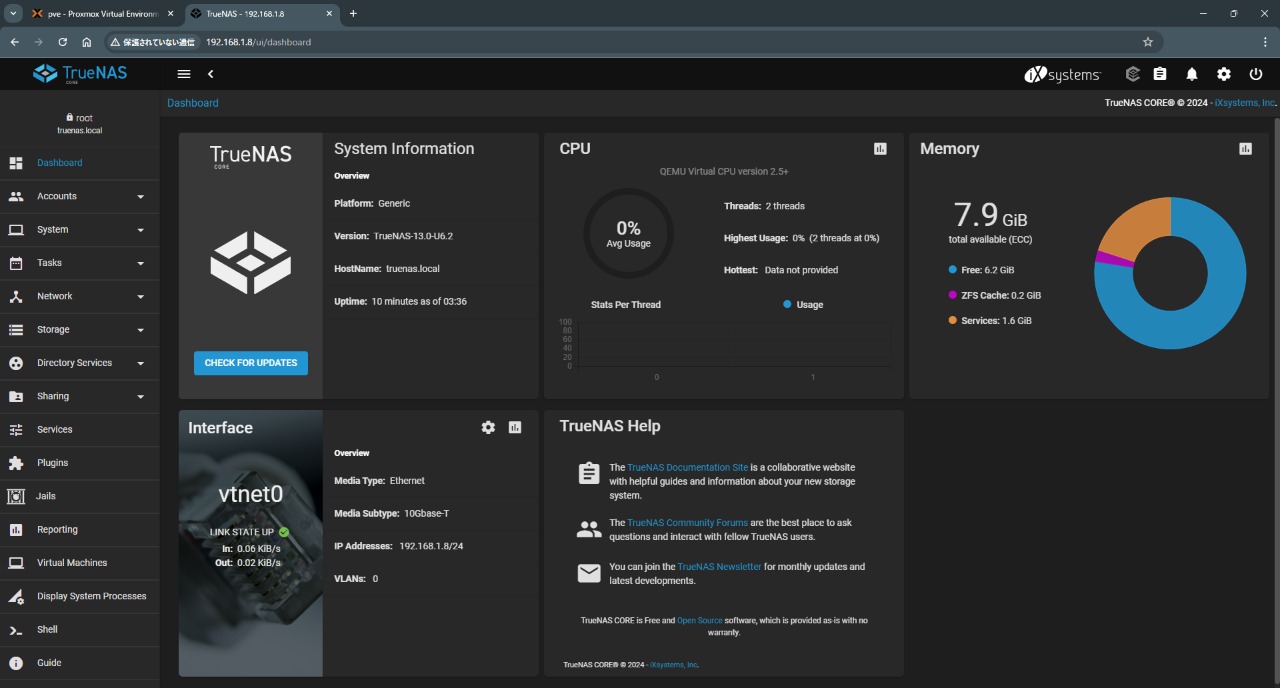Bookmark page with the star icon
The image size is (1280, 688).
[1148, 42]
